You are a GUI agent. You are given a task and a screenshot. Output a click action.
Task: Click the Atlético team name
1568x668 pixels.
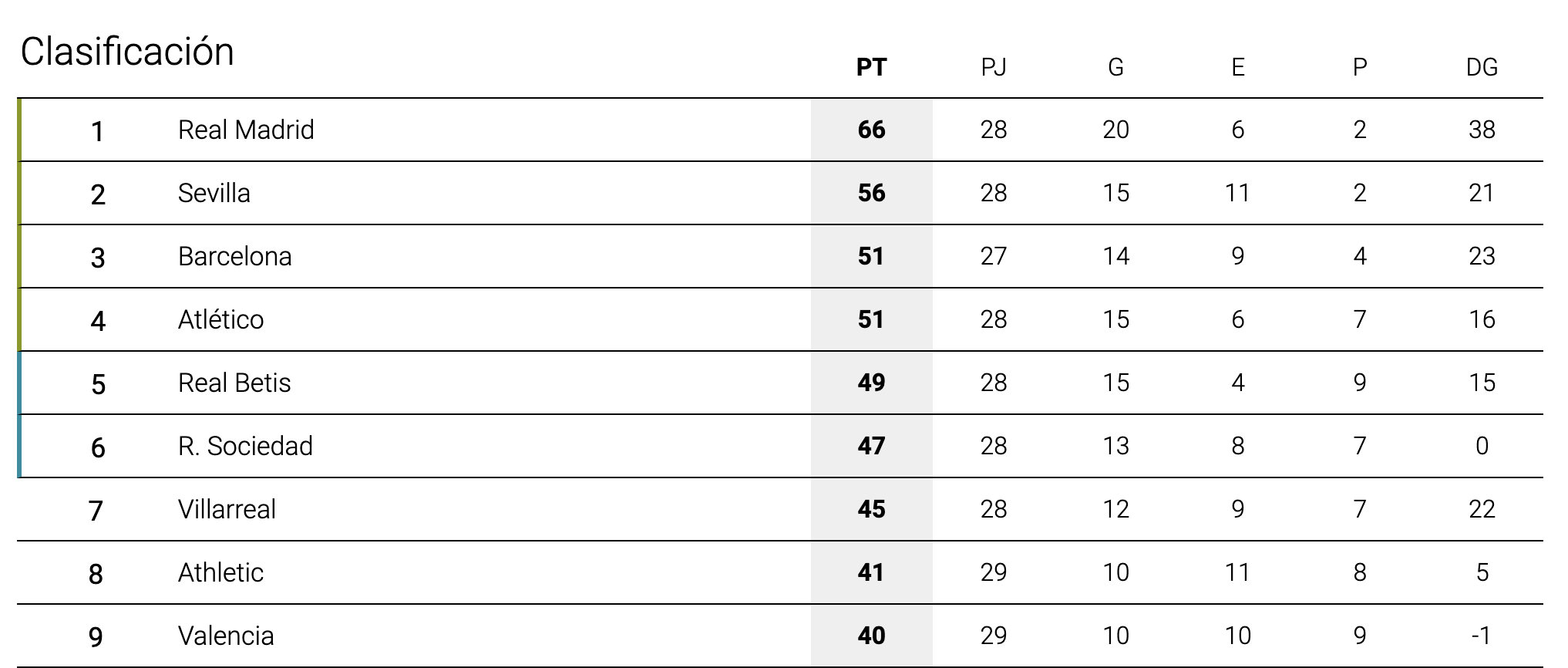221,319
